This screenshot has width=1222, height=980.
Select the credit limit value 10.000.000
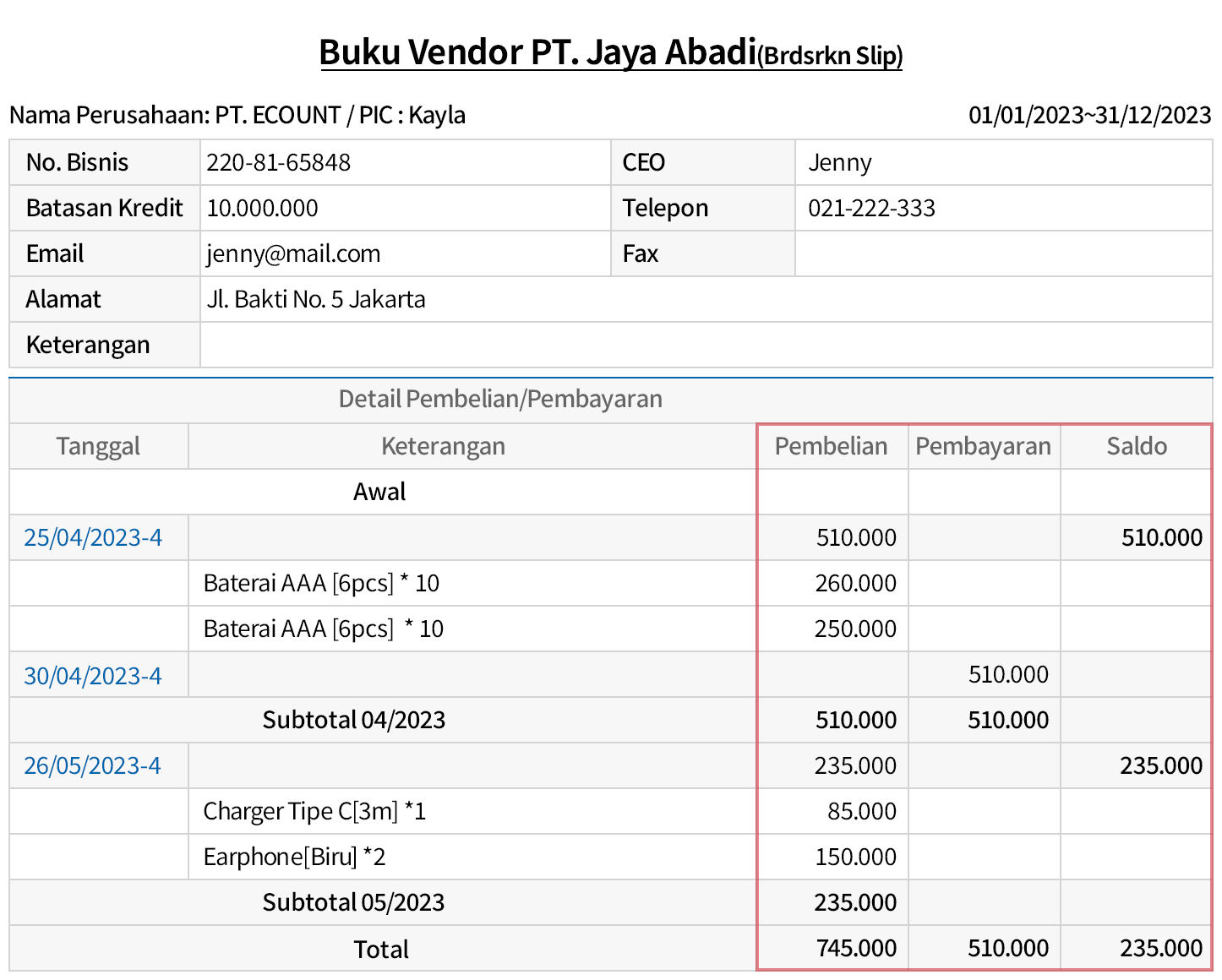[262, 208]
